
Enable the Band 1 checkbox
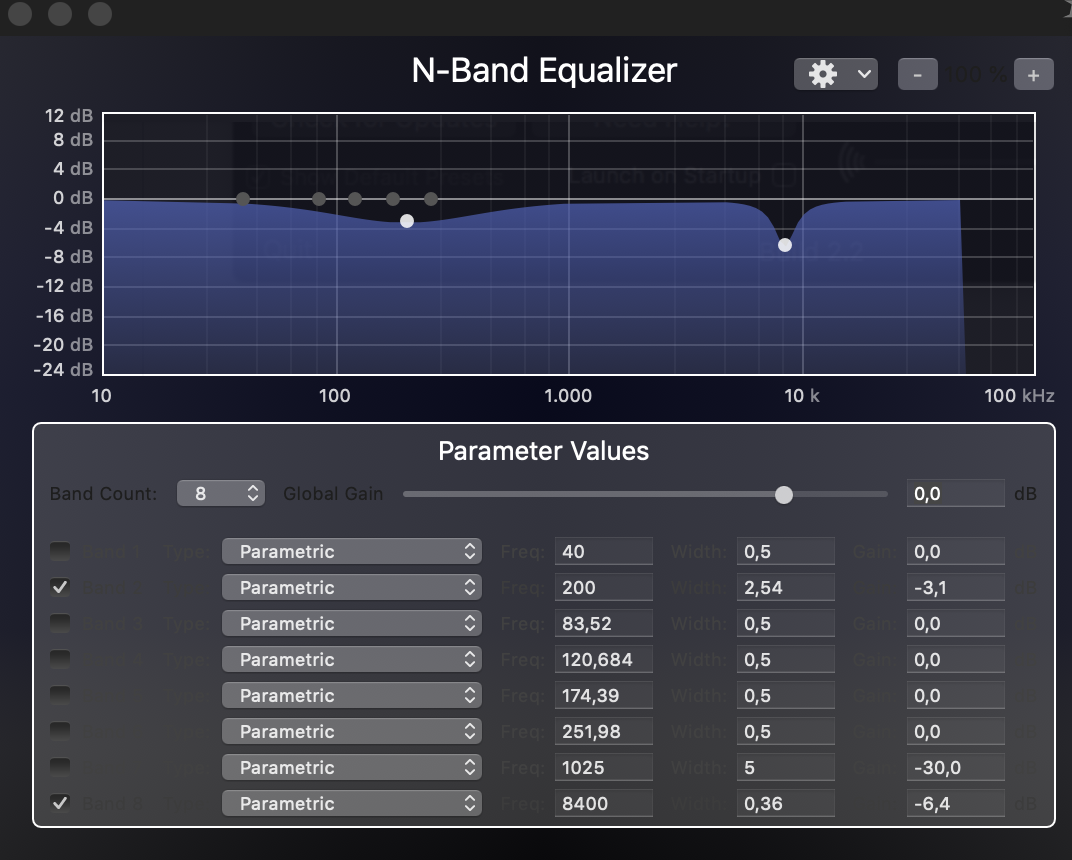pyautogui.click(x=59, y=551)
